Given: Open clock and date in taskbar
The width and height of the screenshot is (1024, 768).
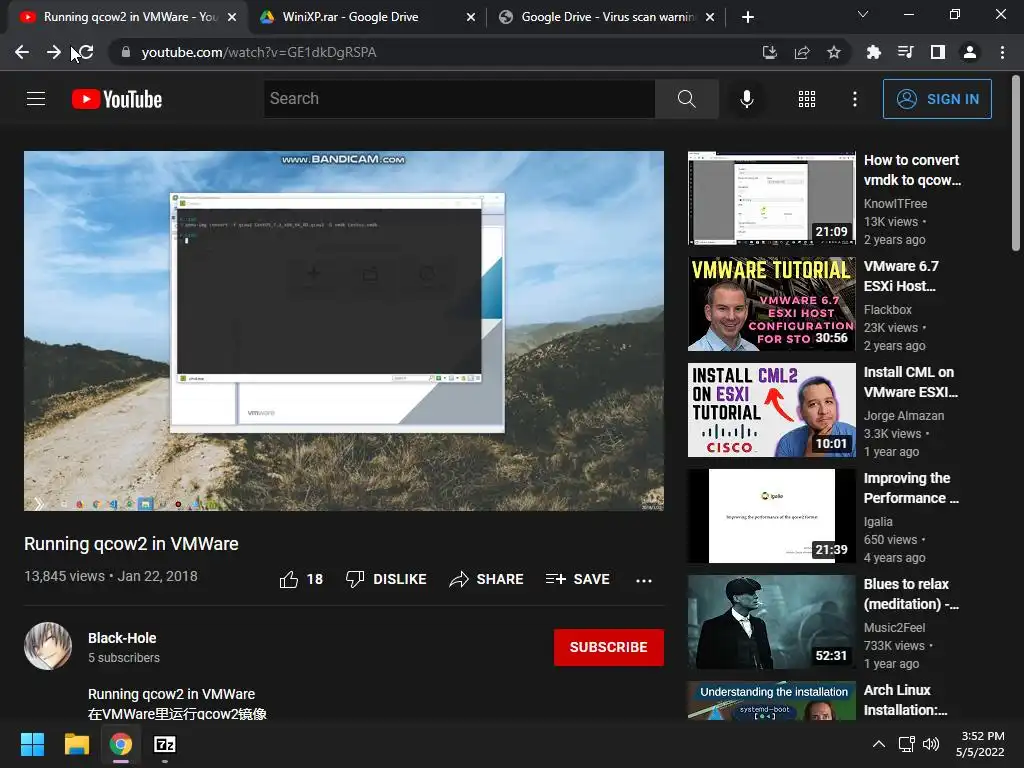Looking at the screenshot, I should (x=980, y=744).
